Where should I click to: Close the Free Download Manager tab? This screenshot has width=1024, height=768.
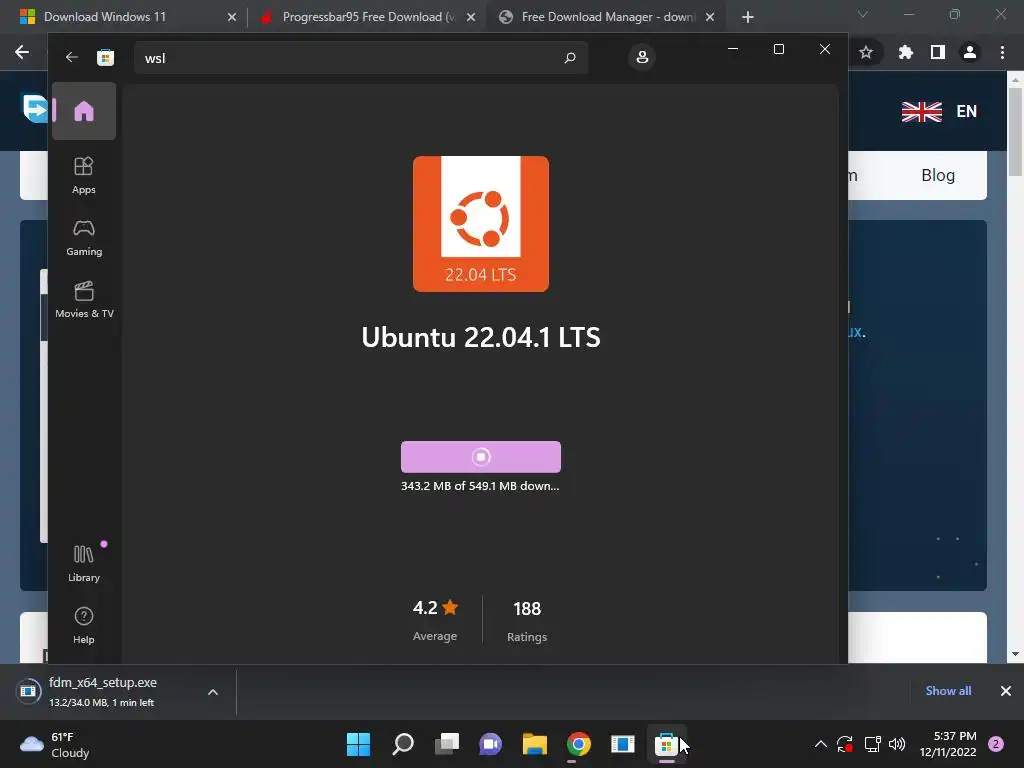click(x=710, y=17)
